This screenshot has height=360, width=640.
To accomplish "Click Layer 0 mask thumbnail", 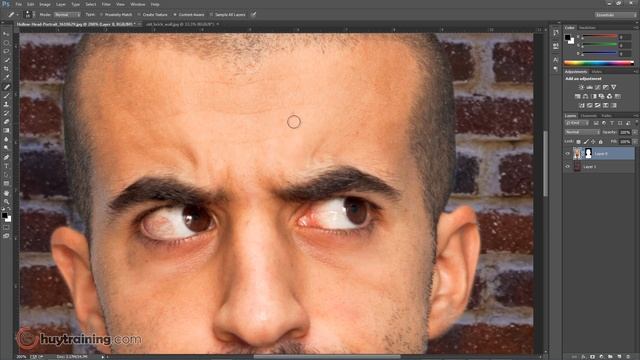I will 588,153.
